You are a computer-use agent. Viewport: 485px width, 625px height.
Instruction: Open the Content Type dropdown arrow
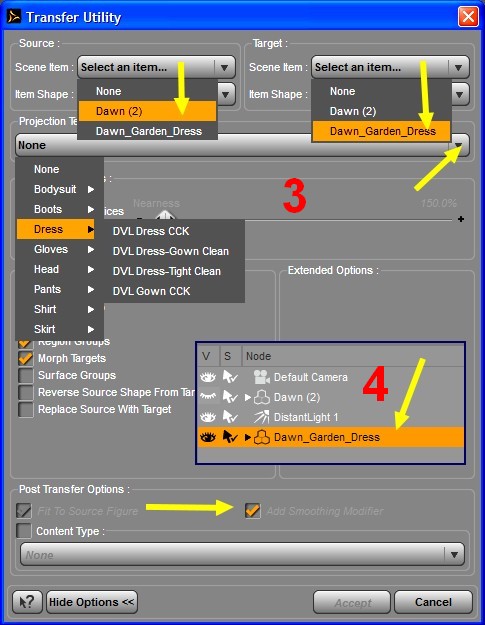coord(454,554)
